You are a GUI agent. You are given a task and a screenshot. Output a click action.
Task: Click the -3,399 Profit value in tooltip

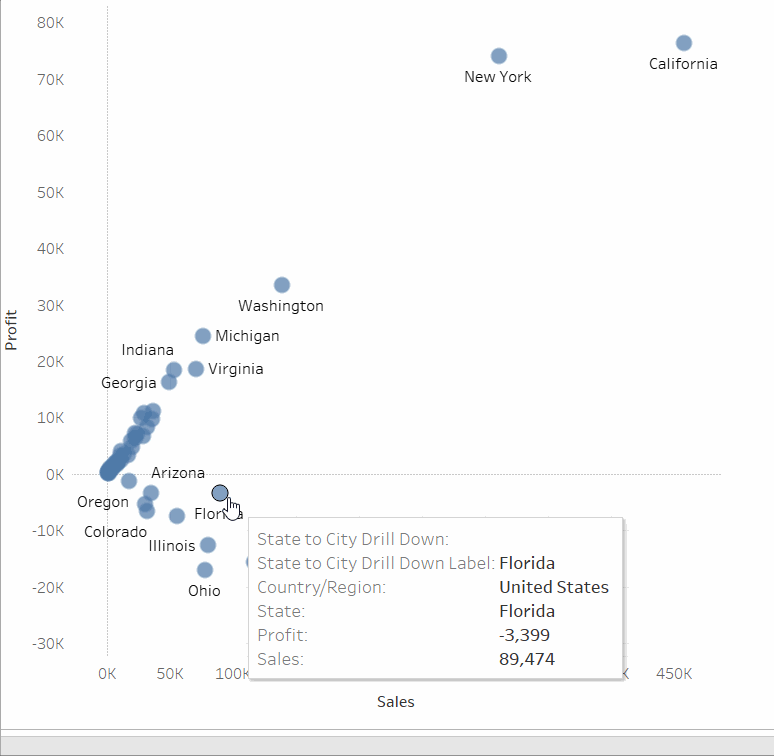coord(524,635)
